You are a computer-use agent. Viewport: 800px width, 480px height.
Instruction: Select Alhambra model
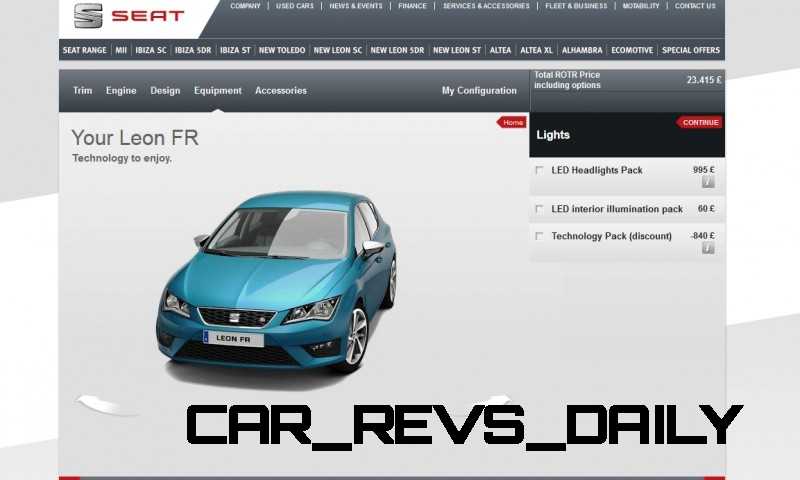(x=582, y=50)
